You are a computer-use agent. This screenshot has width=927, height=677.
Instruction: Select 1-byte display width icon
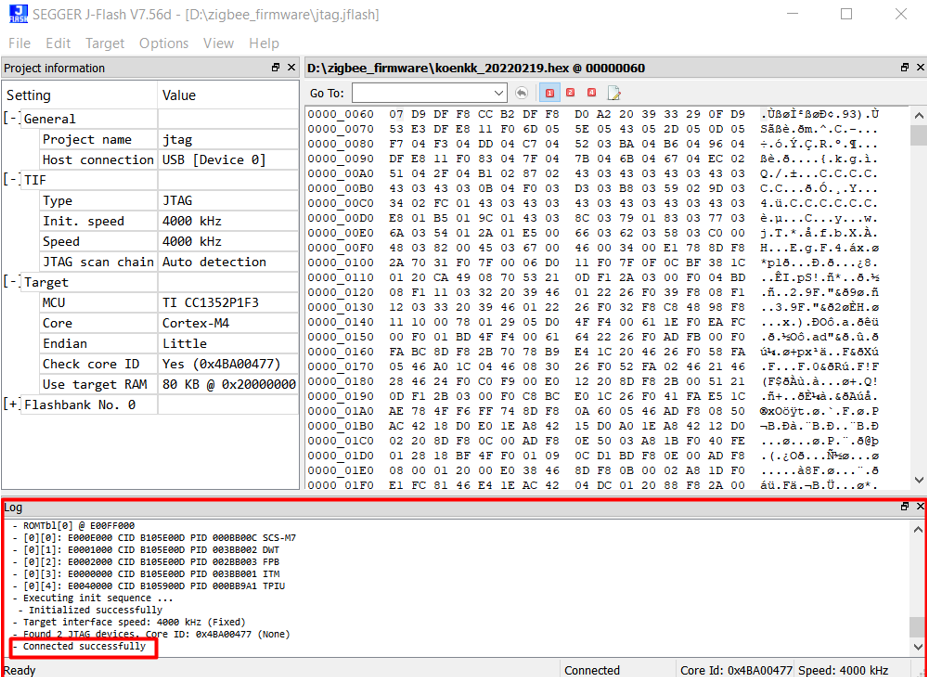click(550, 93)
